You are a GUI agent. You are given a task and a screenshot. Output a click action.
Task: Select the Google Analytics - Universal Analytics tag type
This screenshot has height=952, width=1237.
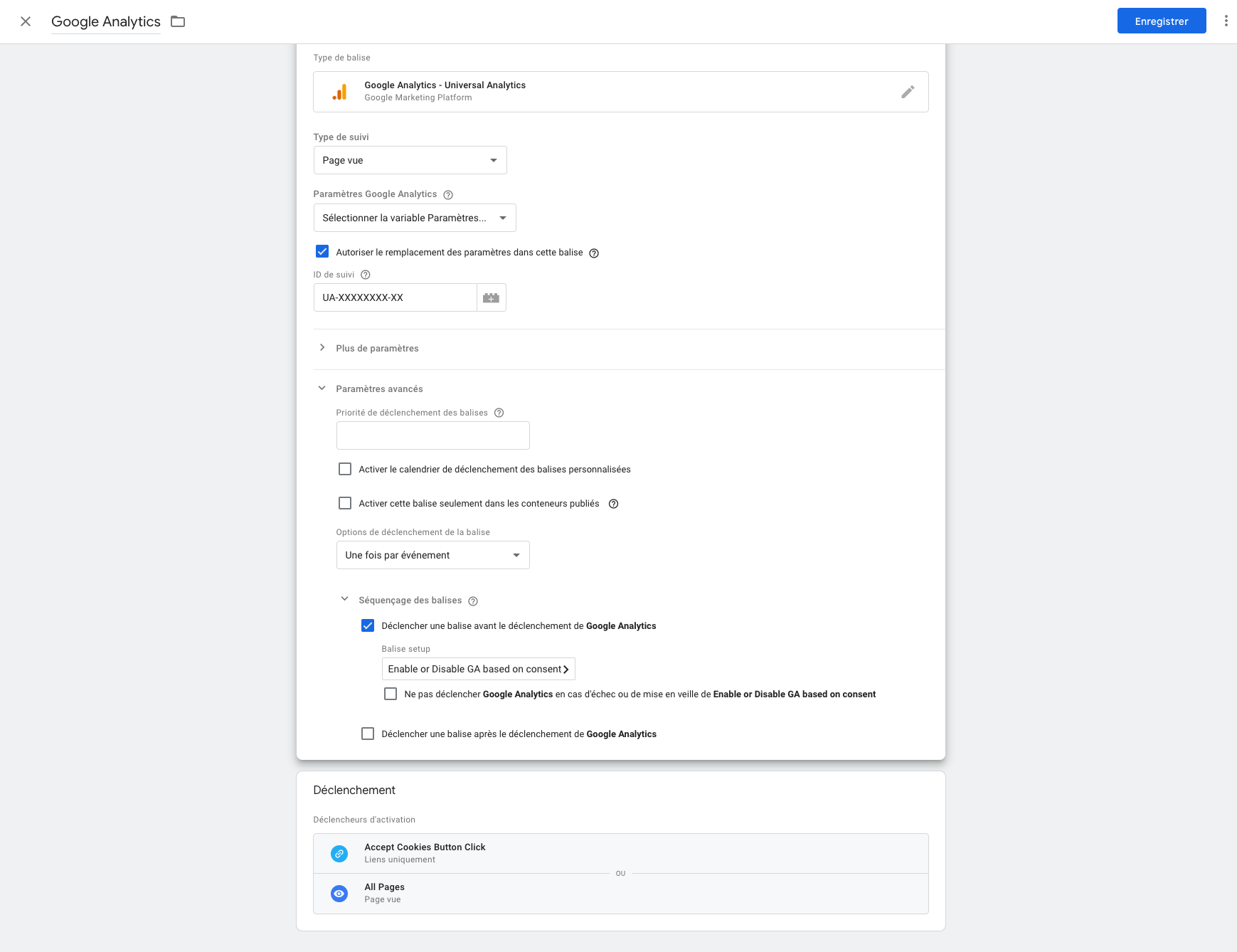[621, 92]
